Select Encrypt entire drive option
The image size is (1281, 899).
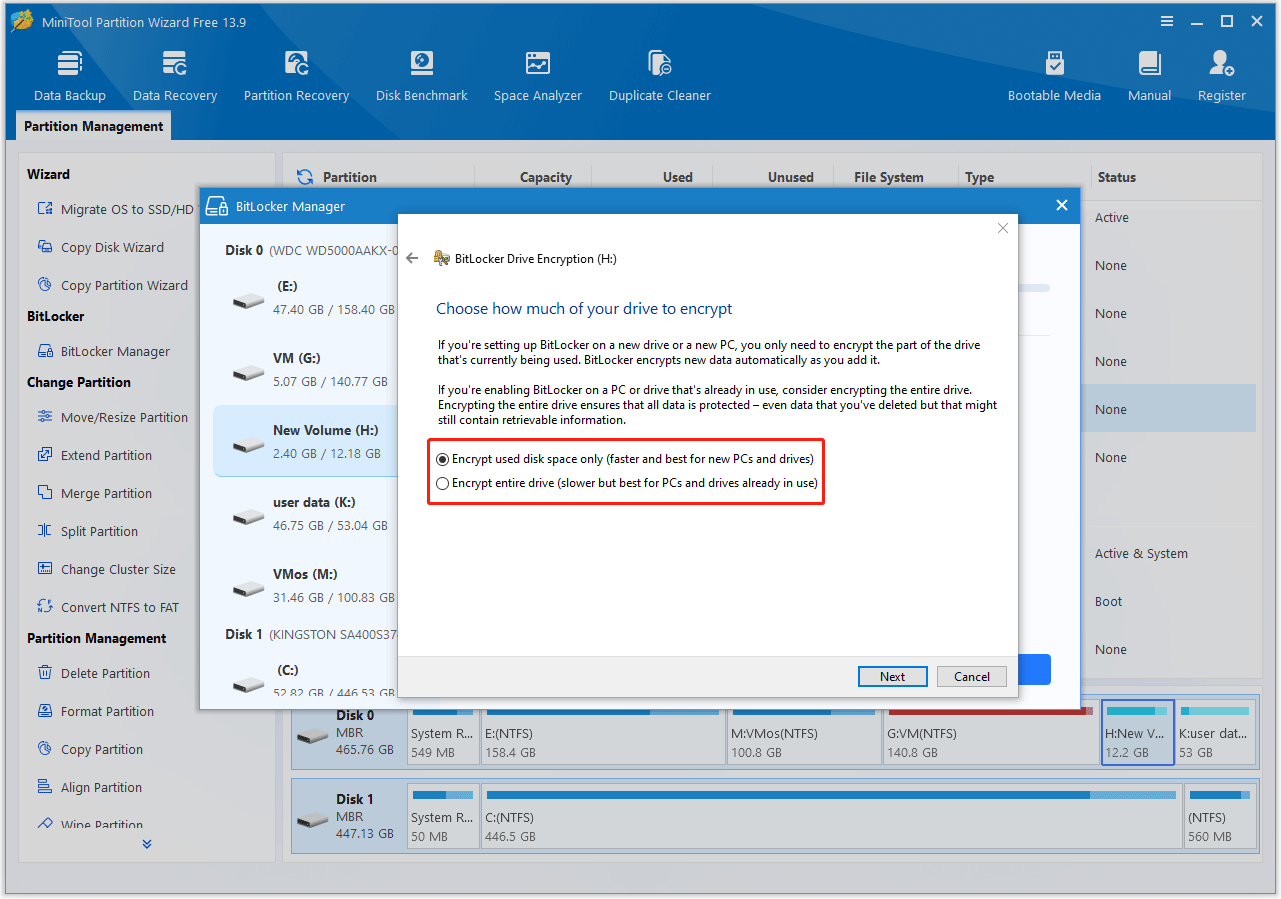tap(627, 483)
